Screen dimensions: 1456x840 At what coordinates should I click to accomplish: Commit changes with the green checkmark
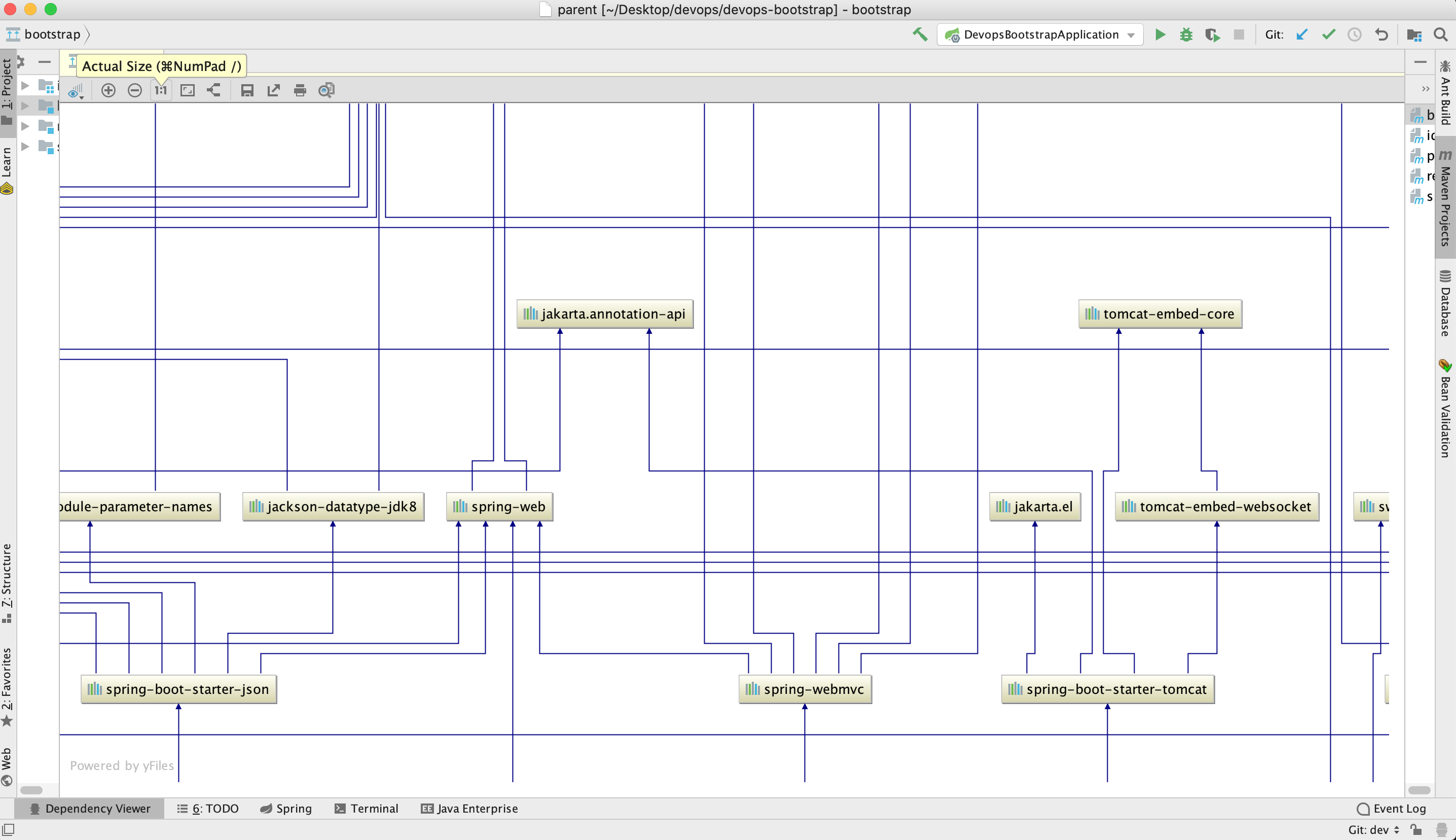coord(1329,34)
